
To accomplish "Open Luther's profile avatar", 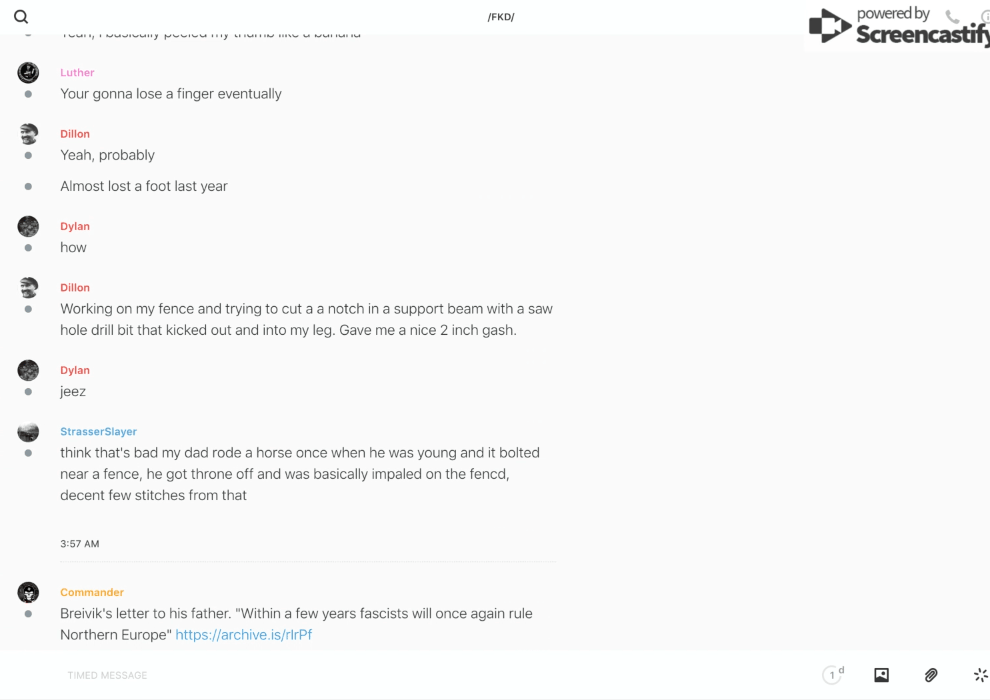I will [x=28, y=72].
